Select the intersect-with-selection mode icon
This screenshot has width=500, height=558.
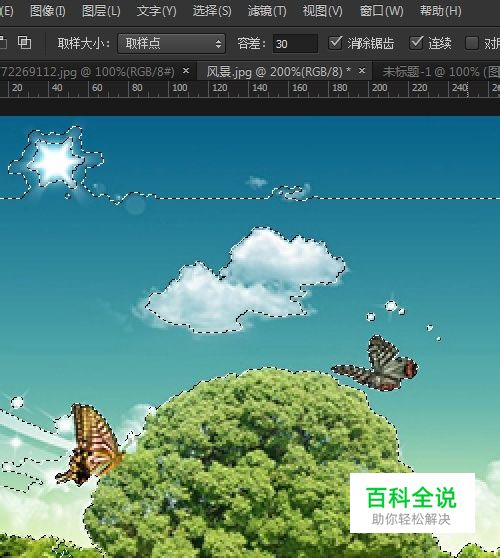pyautogui.click(x=25, y=43)
